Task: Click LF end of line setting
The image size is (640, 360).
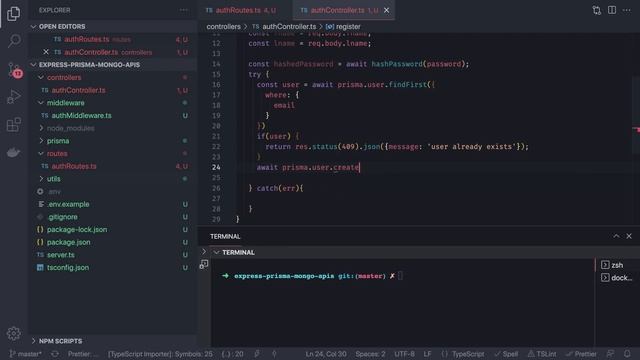Action: point(427,354)
